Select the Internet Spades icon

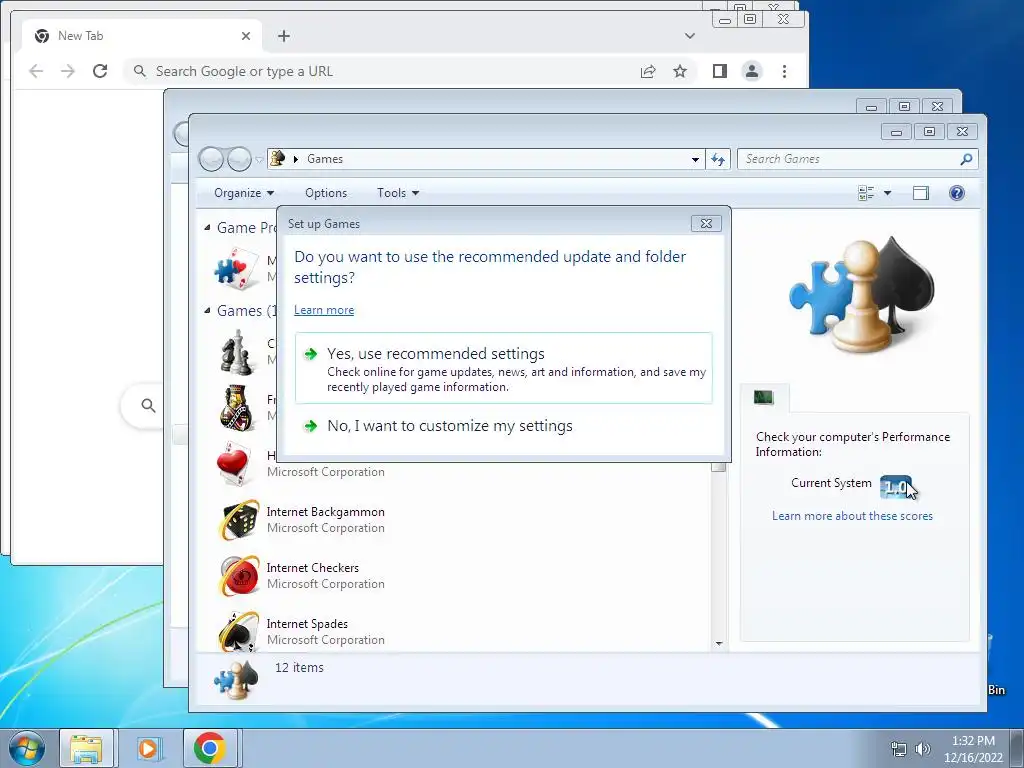pyautogui.click(x=238, y=632)
